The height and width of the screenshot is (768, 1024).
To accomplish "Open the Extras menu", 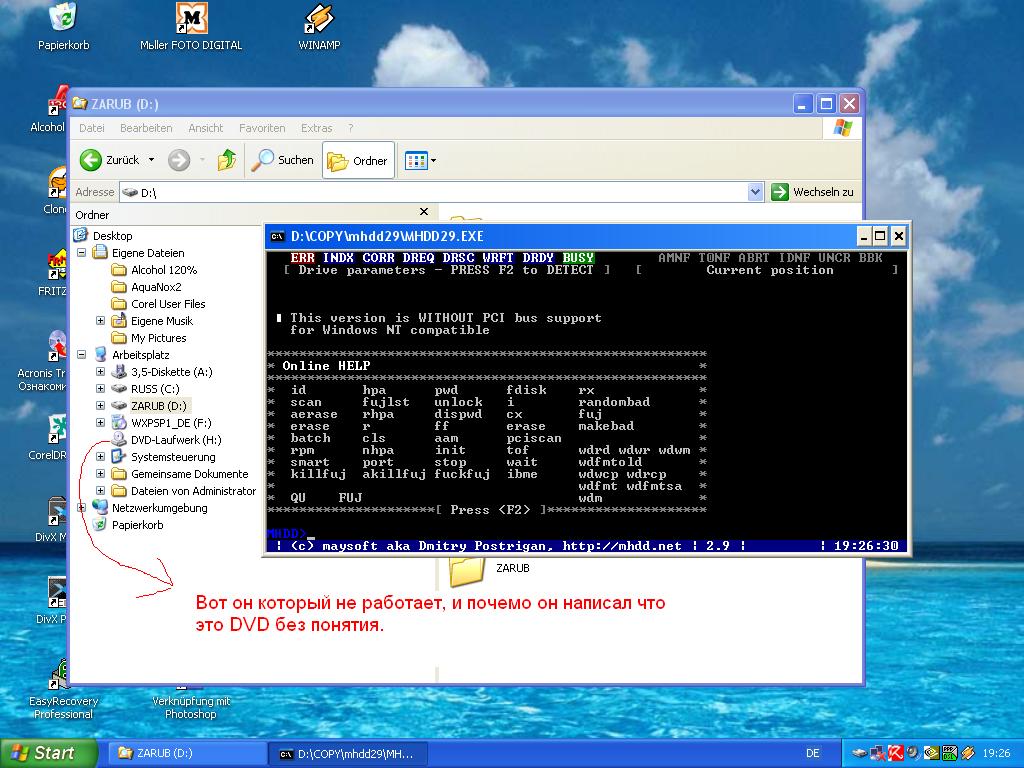I will pos(317,128).
